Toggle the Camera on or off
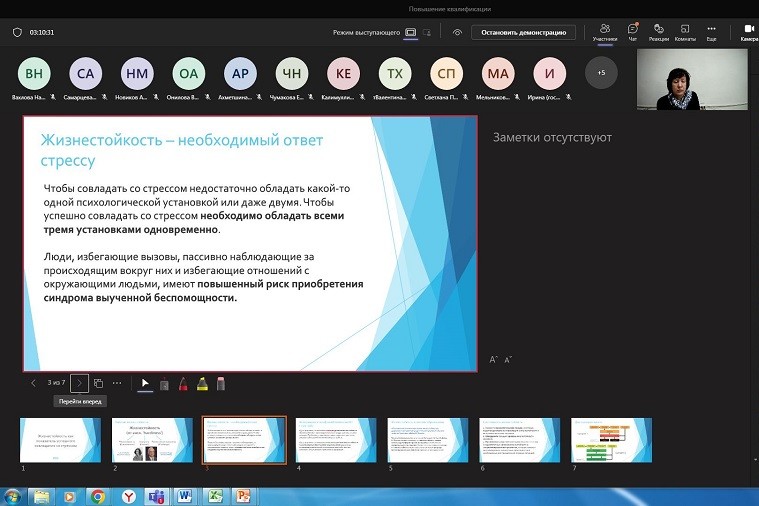This screenshot has width=759, height=506. pyautogui.click(x=749, y=32)
